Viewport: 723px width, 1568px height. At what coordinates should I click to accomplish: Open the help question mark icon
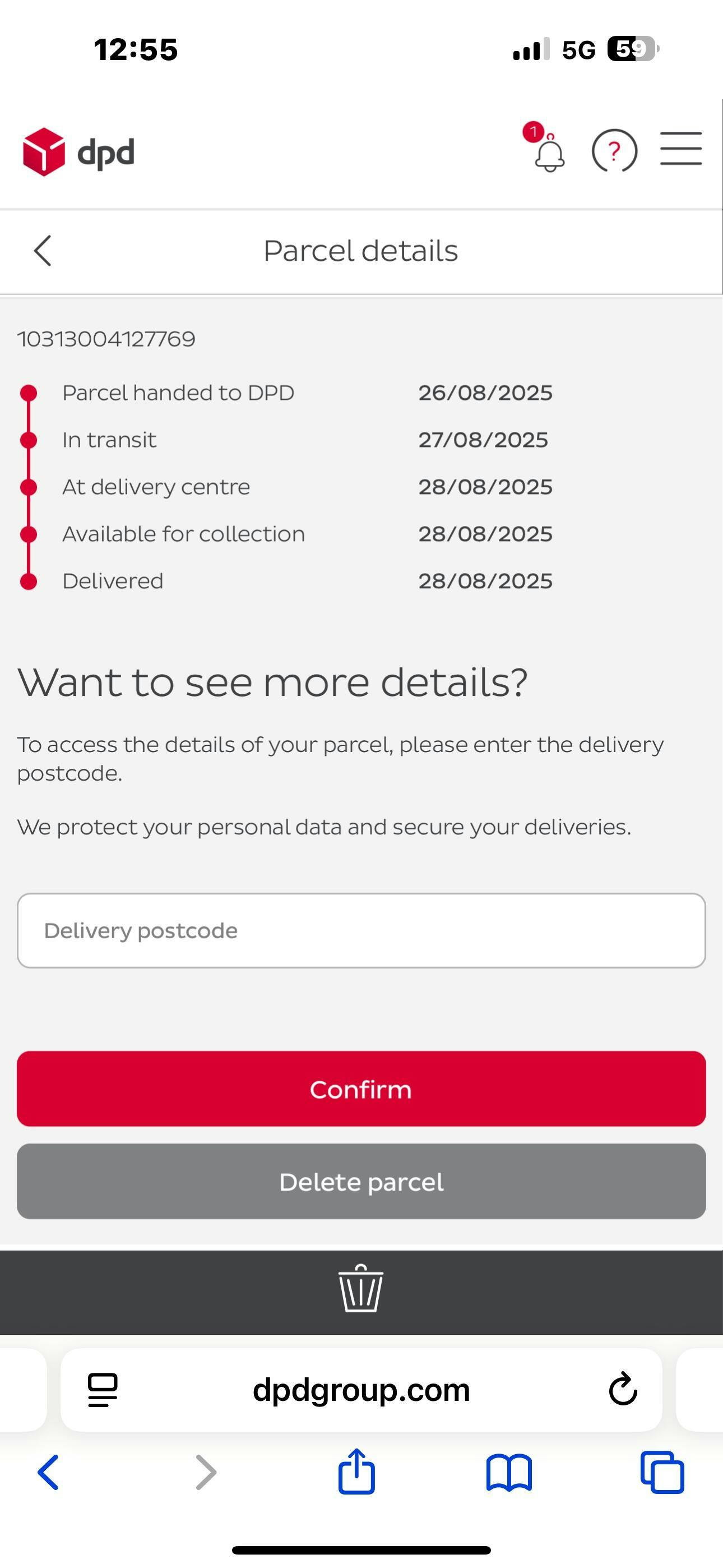[614, 151]
